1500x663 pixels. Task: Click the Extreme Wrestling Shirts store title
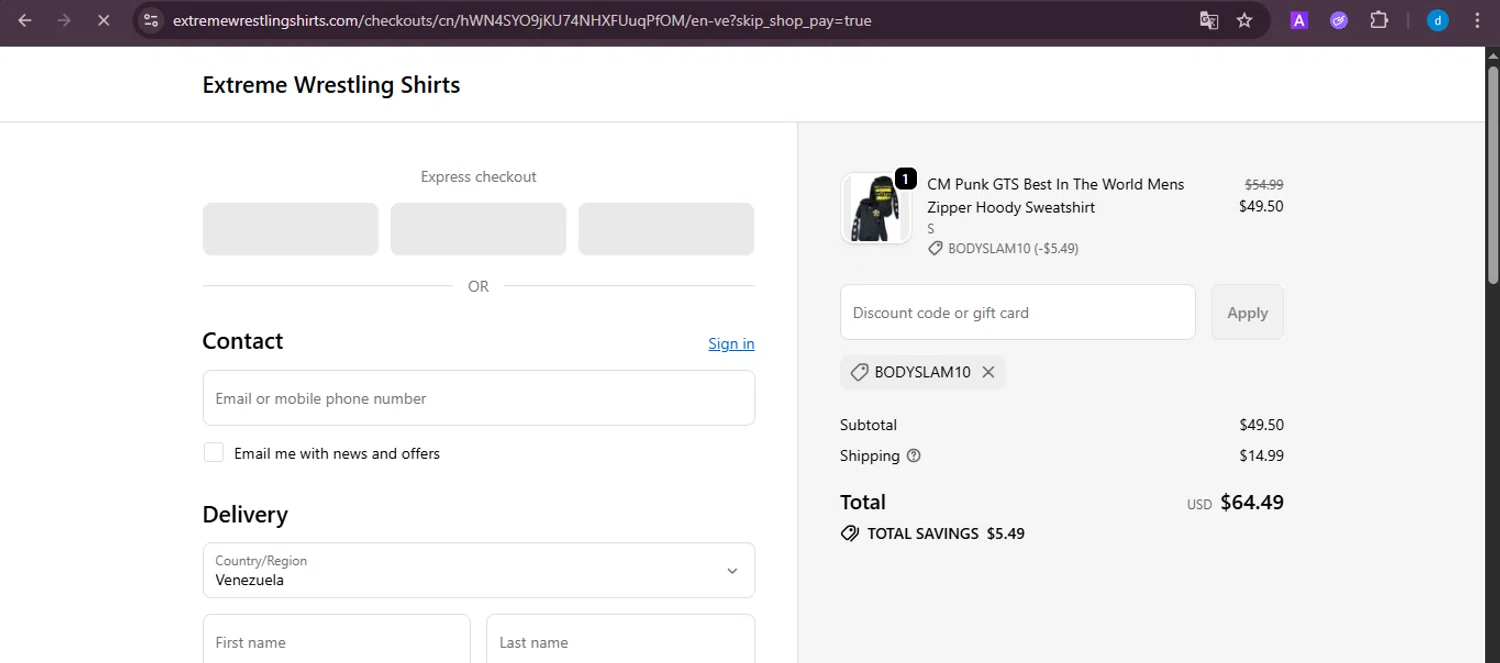pos(331,85)
